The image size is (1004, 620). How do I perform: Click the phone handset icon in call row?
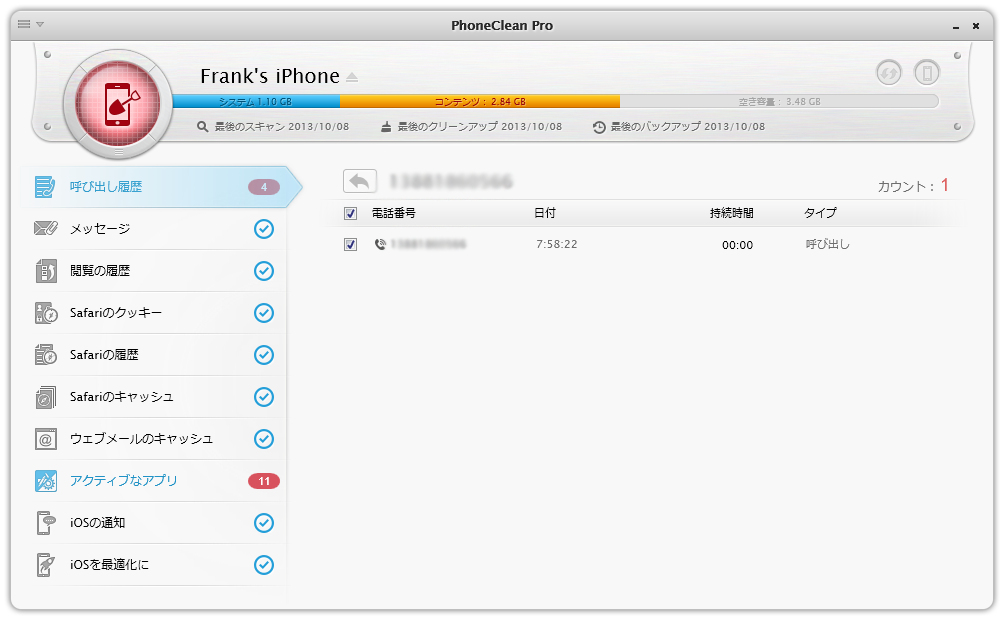[x=380, y=244]
